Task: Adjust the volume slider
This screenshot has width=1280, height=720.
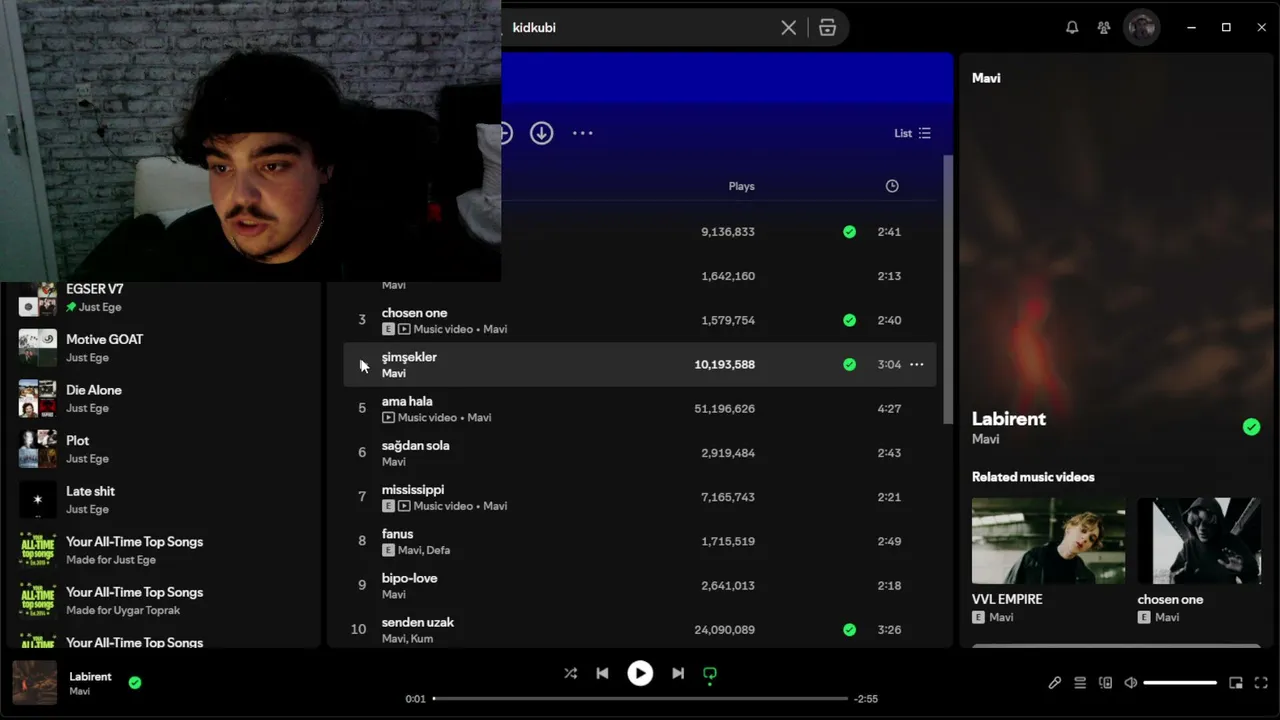Action: (x=1180, y=683)
